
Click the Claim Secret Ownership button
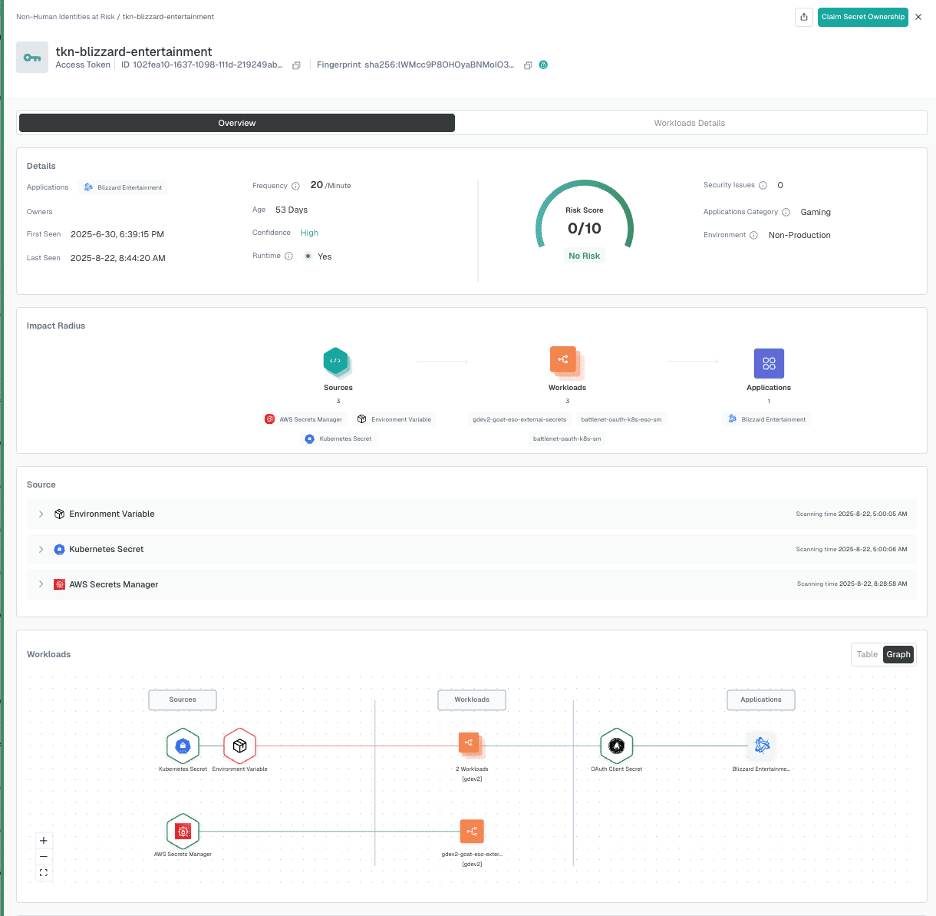point(862,17)
